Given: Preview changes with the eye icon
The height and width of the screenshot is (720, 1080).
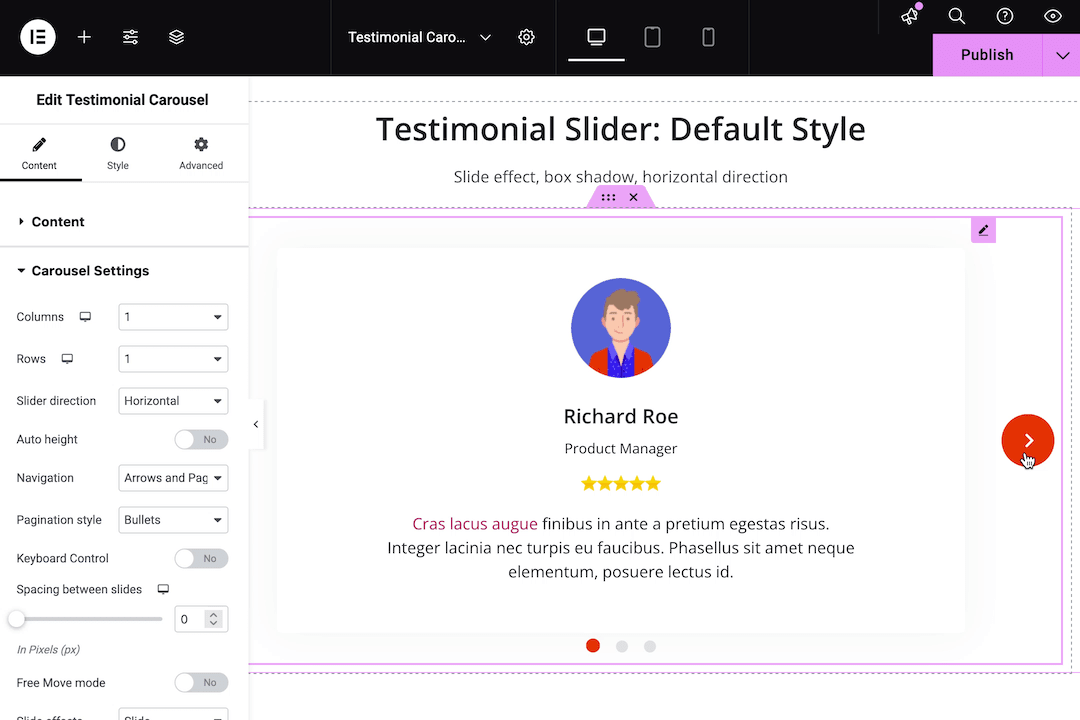Looking at the screenshot, I should click(x=1052, y=16).
